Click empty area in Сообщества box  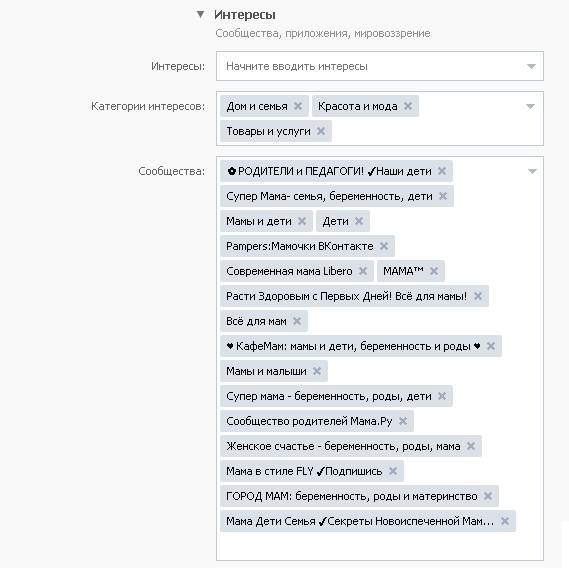[x=380, y=546]
